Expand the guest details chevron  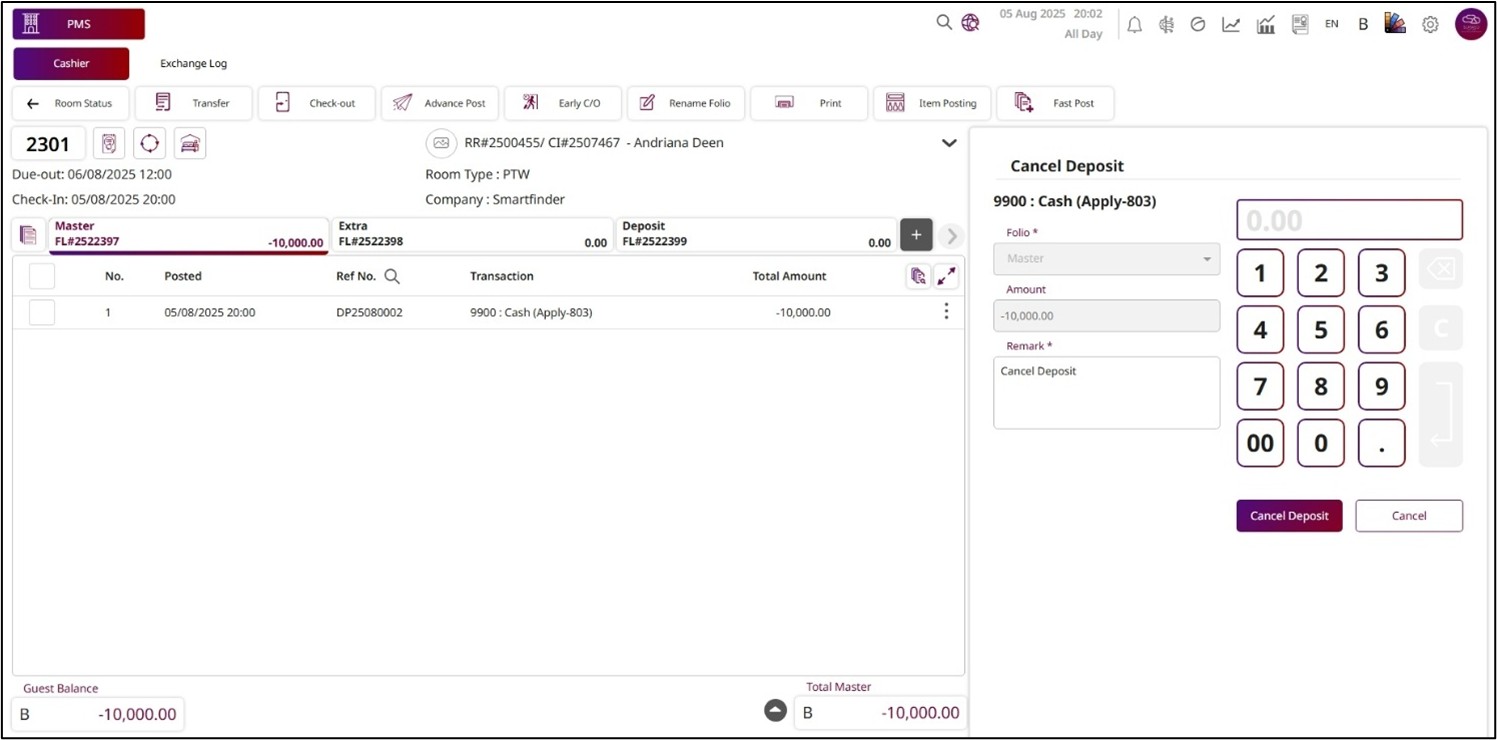(x=949, y=143)
